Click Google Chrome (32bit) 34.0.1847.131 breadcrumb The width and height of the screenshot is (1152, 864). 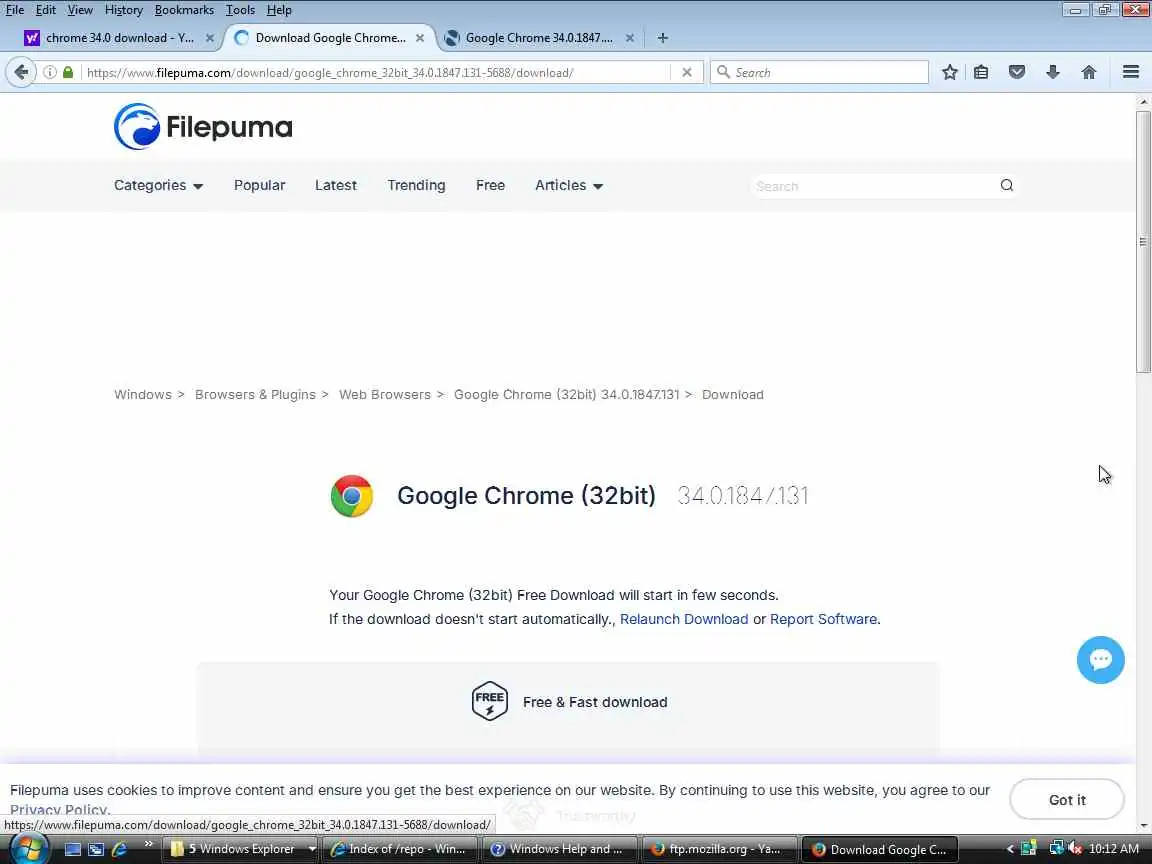click(566, 395)
